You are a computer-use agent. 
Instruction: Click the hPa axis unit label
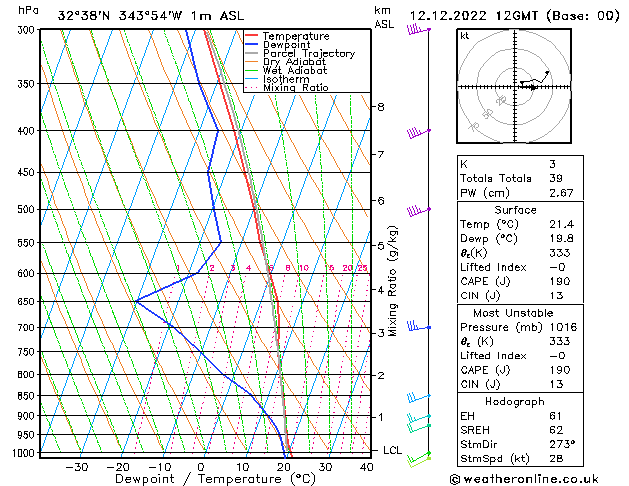[28, 10]
